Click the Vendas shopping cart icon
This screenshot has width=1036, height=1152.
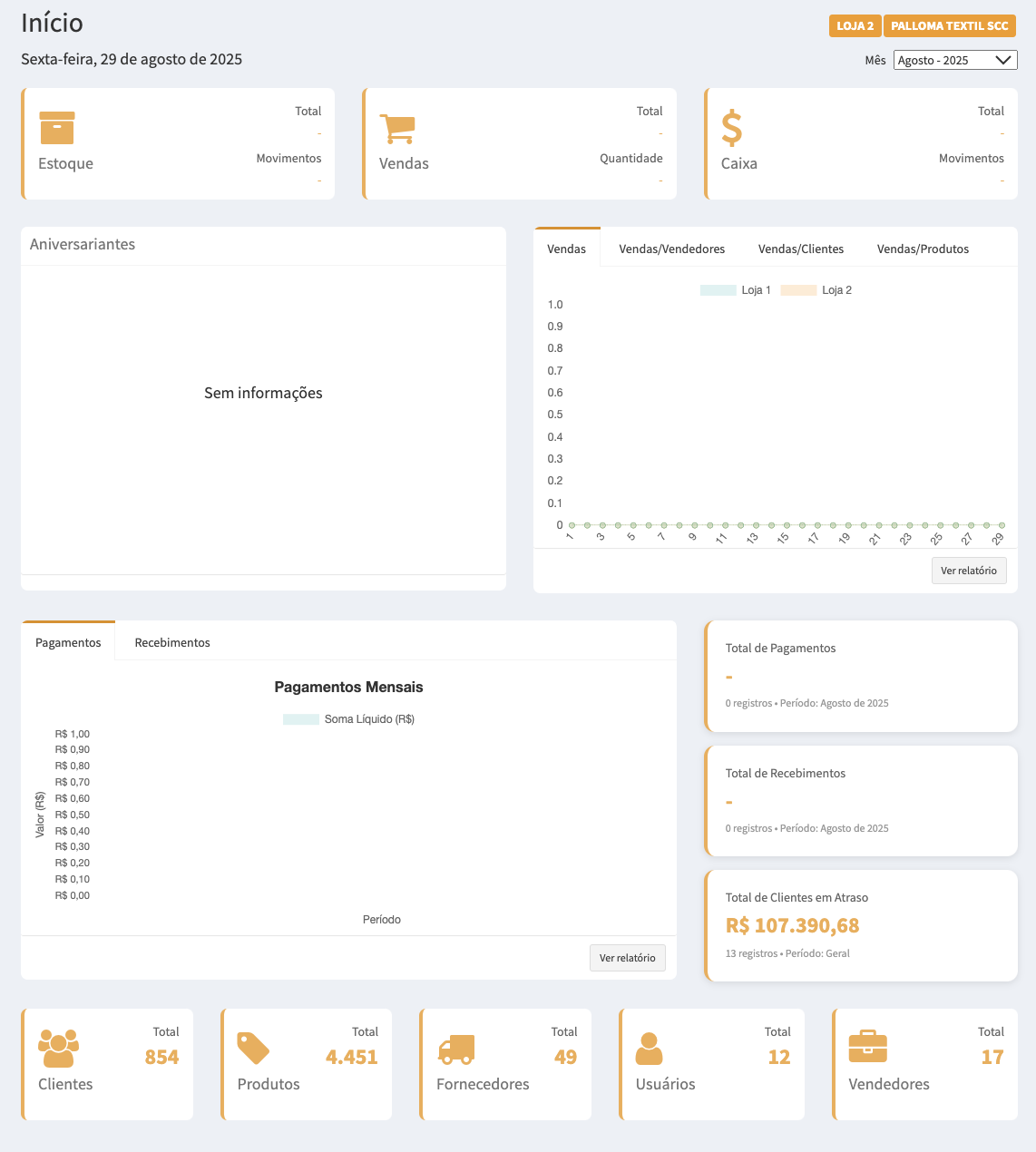[397, 129]
